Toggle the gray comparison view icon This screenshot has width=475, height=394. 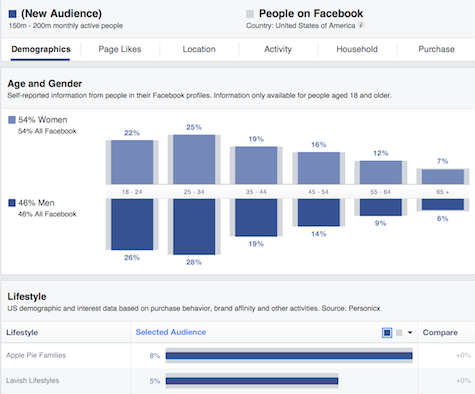399,333
